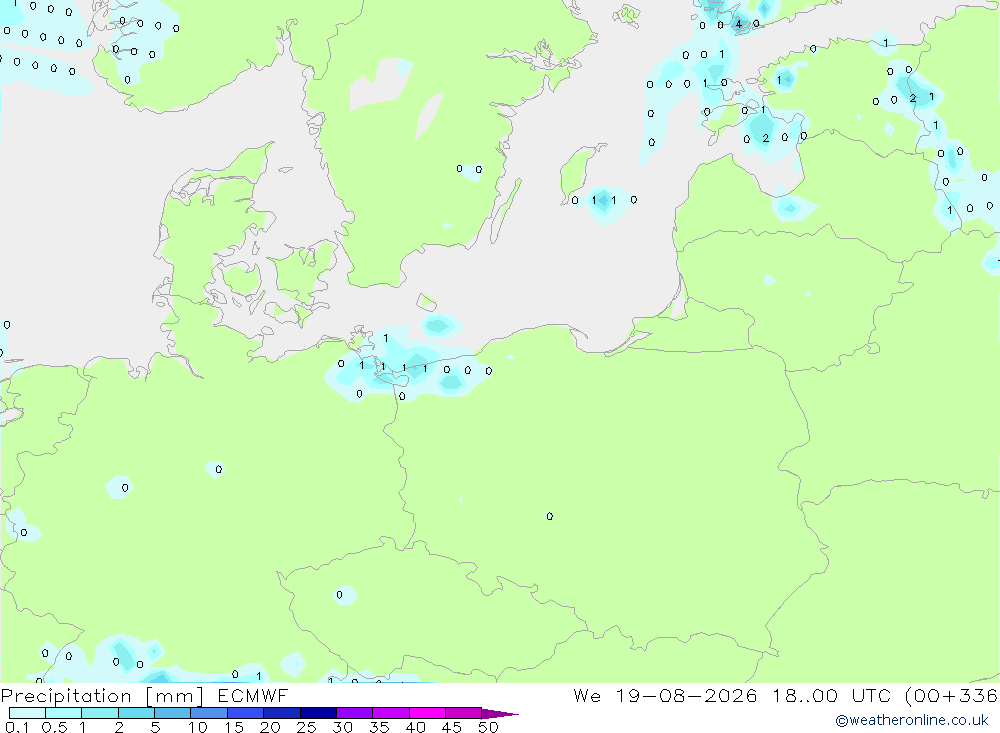Image resolution: width=1000 pixels, height=733 pixels.
Task: Click the 25–30 mm navy legend swatch
Action: tap(318, 713)
